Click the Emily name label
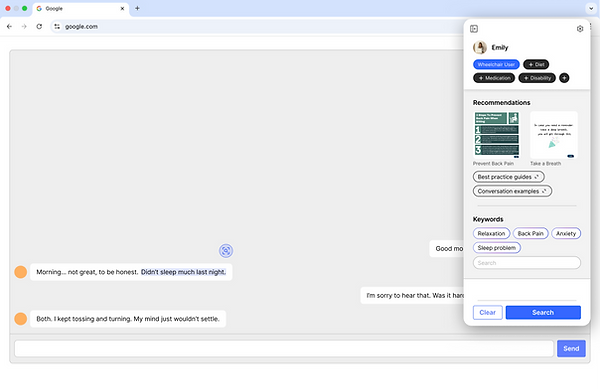 [x=500, y=47]
